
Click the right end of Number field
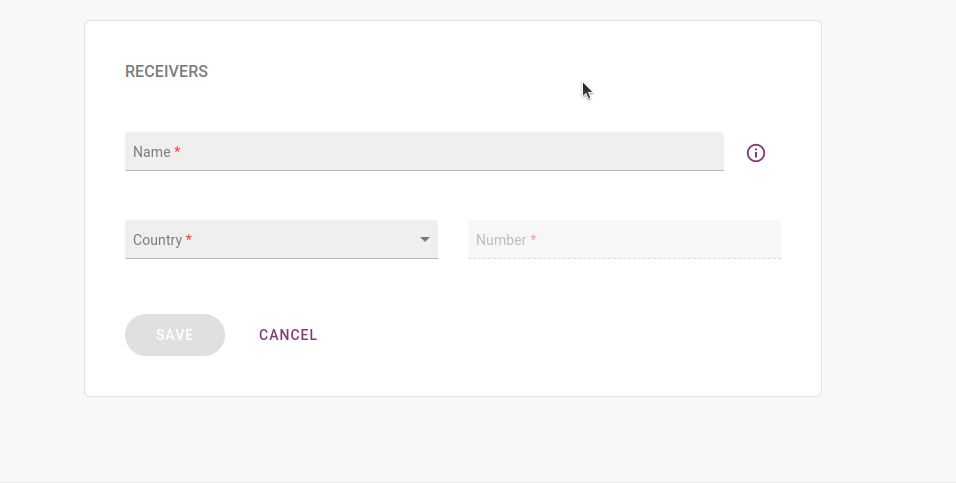(x=765, y=240)
